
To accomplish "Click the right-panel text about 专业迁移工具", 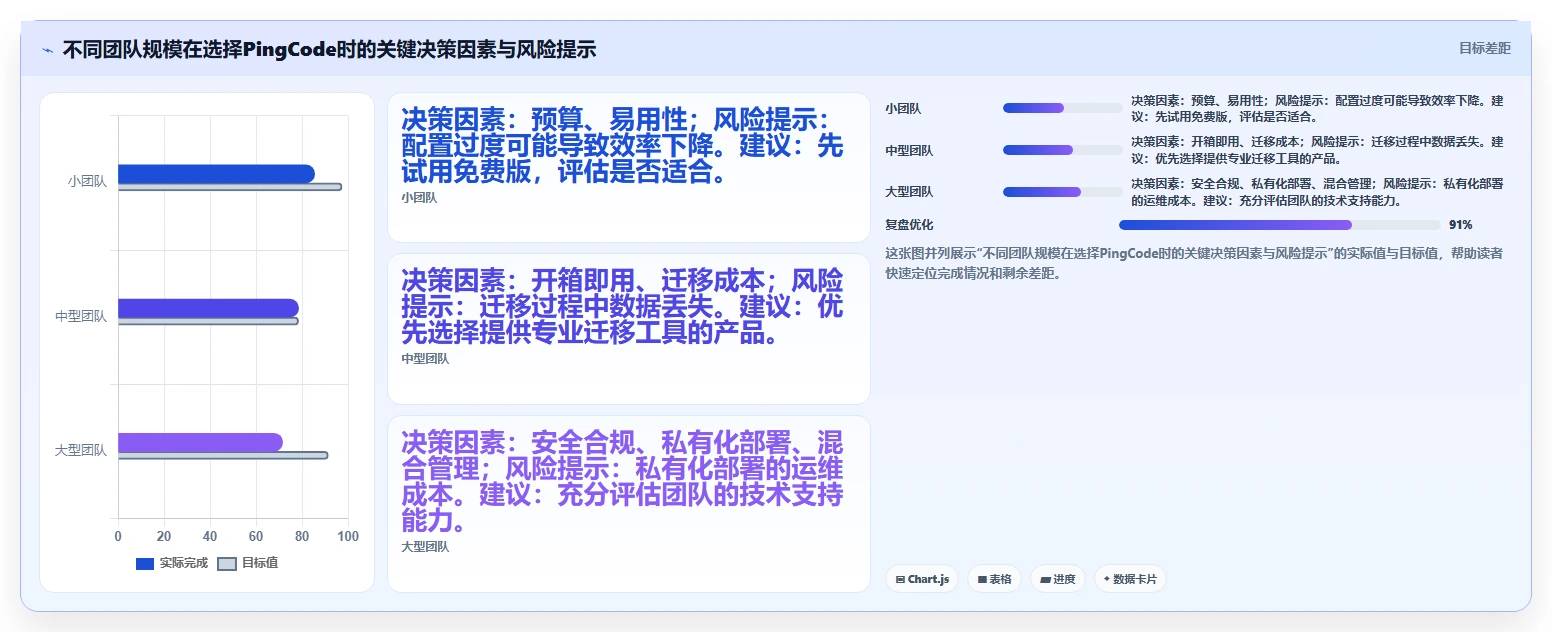I will pyautogui.click(x=1317, y=150).
